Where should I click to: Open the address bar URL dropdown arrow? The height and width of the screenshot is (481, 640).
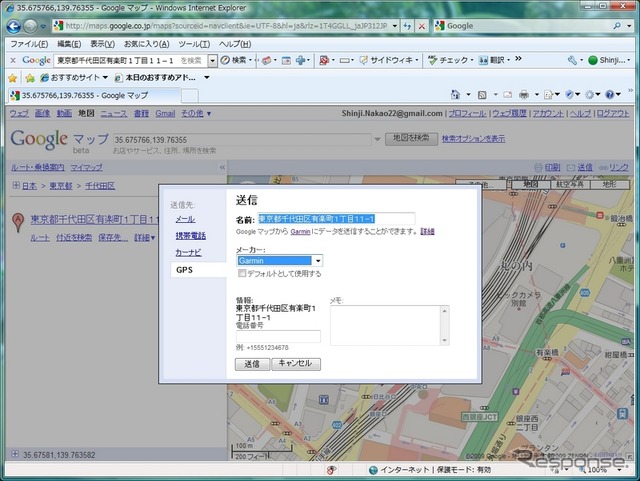click(395, 26)
